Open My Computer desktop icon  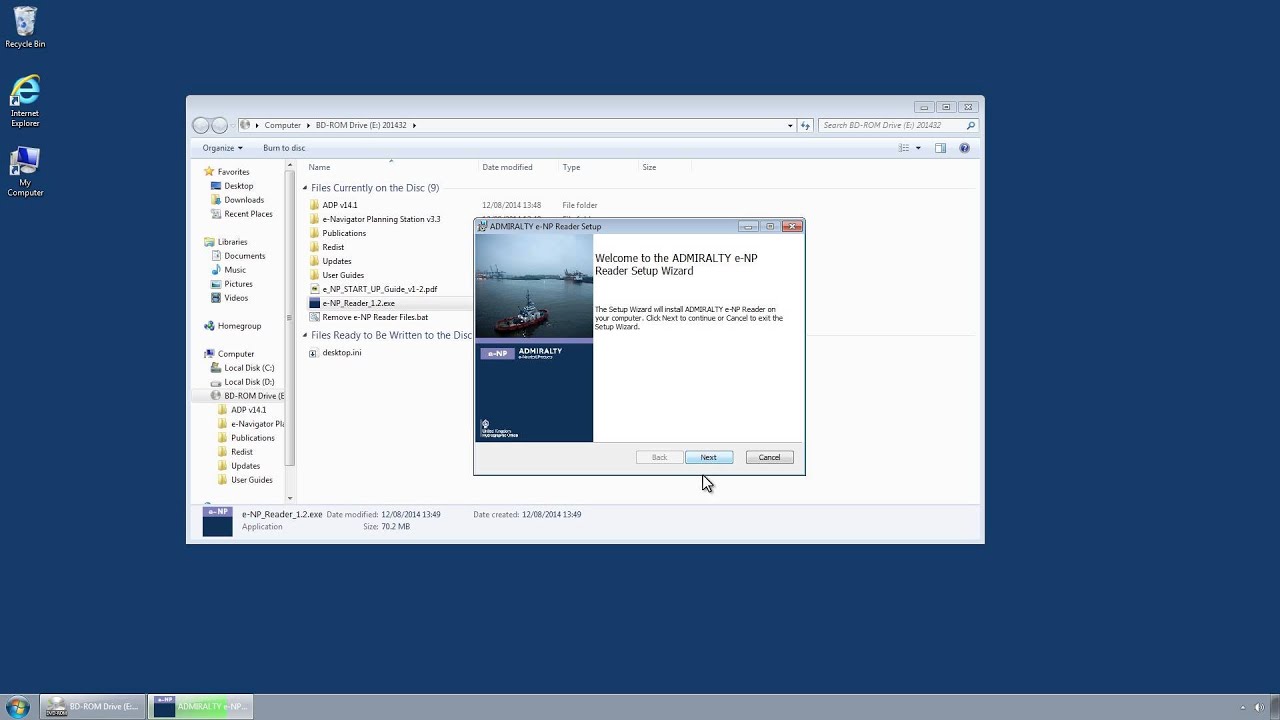click(x=25, y=171)
